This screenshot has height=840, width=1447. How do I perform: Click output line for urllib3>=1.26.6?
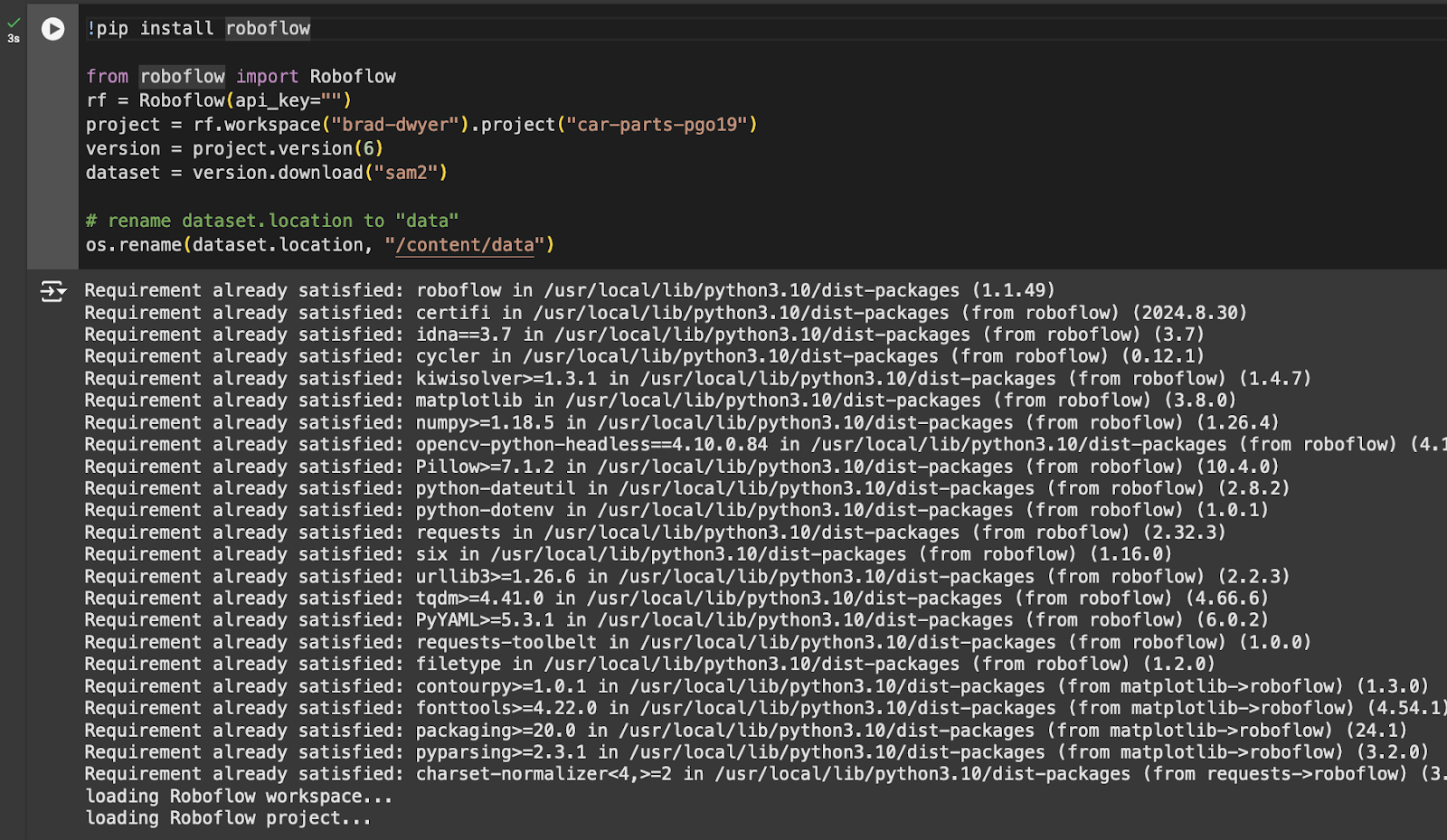tap(687, 576)
